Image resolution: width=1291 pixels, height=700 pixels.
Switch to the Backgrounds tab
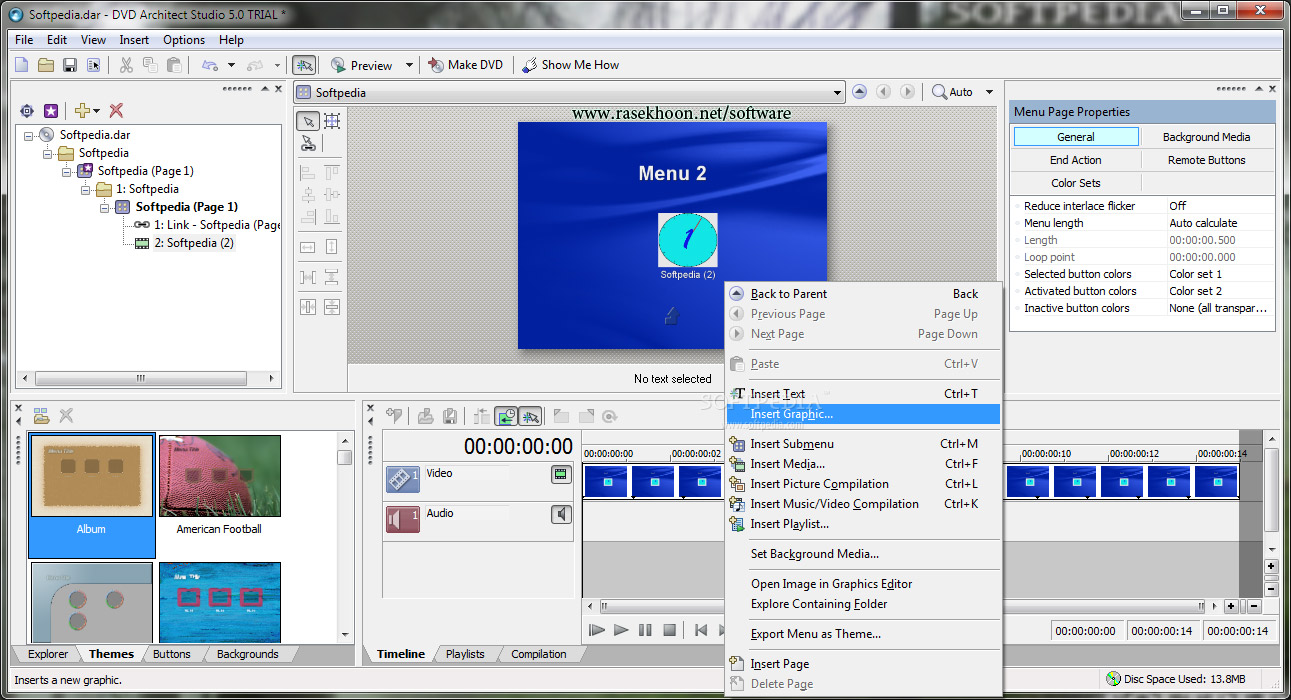247,654
